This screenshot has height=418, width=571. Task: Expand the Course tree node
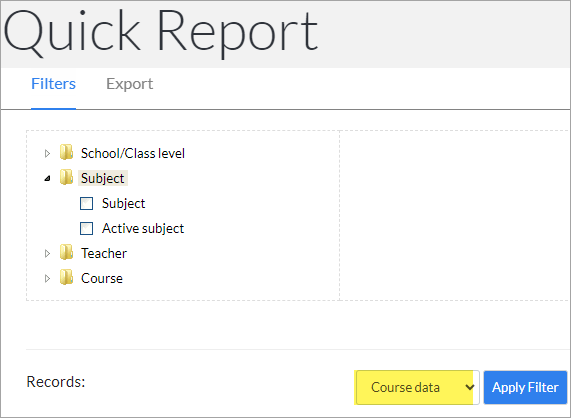[47, 279]
